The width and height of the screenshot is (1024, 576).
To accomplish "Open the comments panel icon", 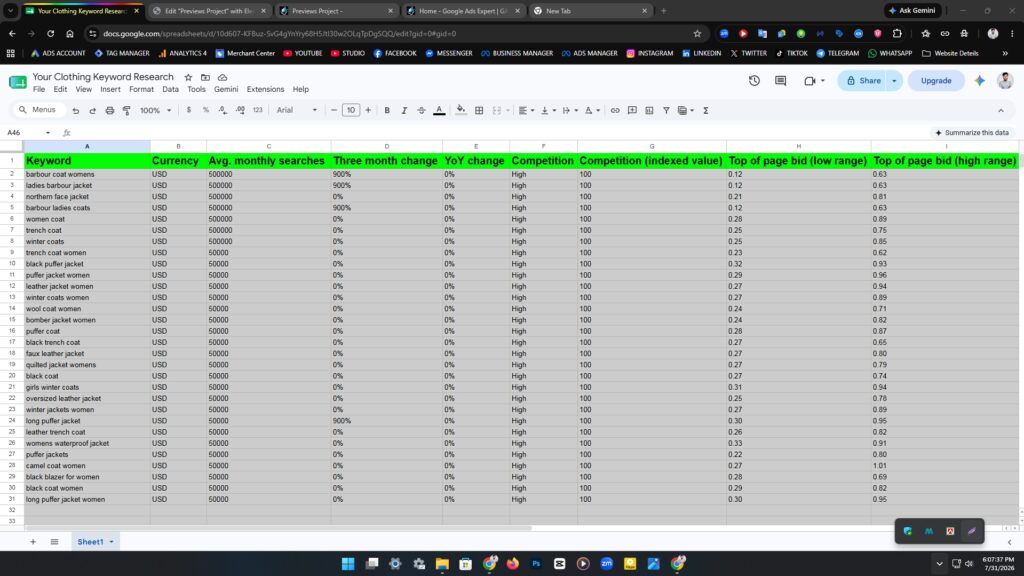I will pos(780,81).
